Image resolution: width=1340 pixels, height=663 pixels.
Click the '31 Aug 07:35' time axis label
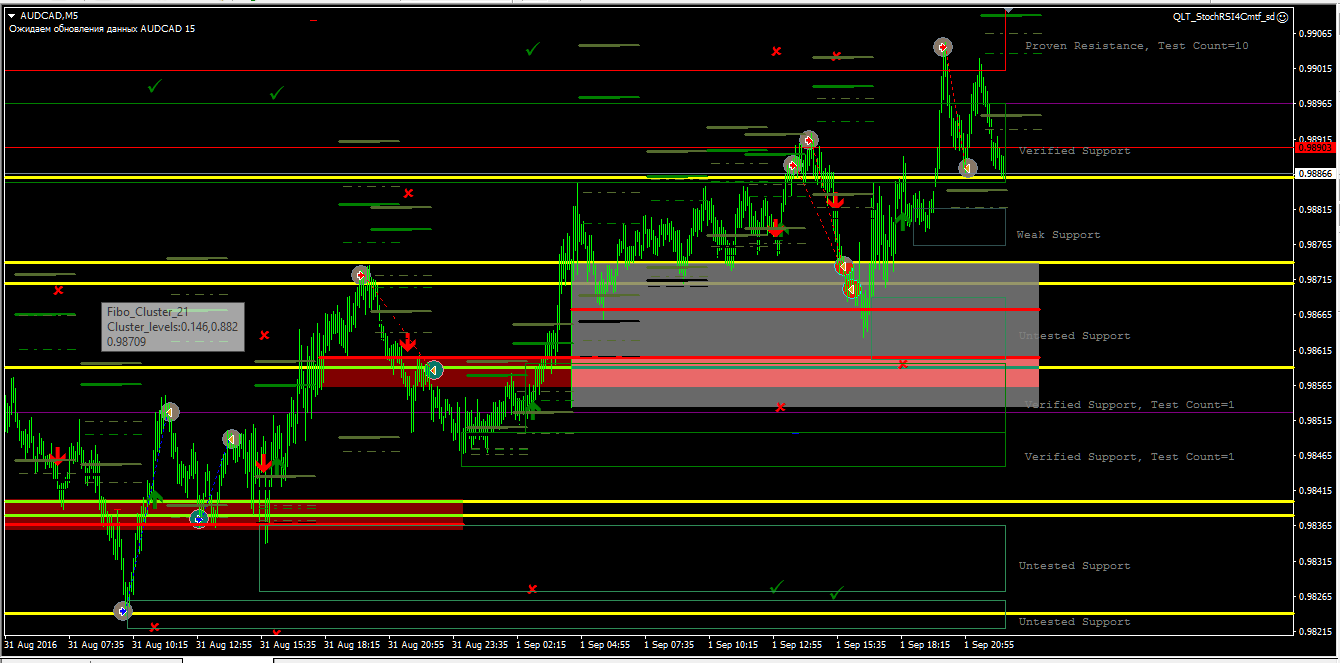pyautogui.click(x=97, y=645)
